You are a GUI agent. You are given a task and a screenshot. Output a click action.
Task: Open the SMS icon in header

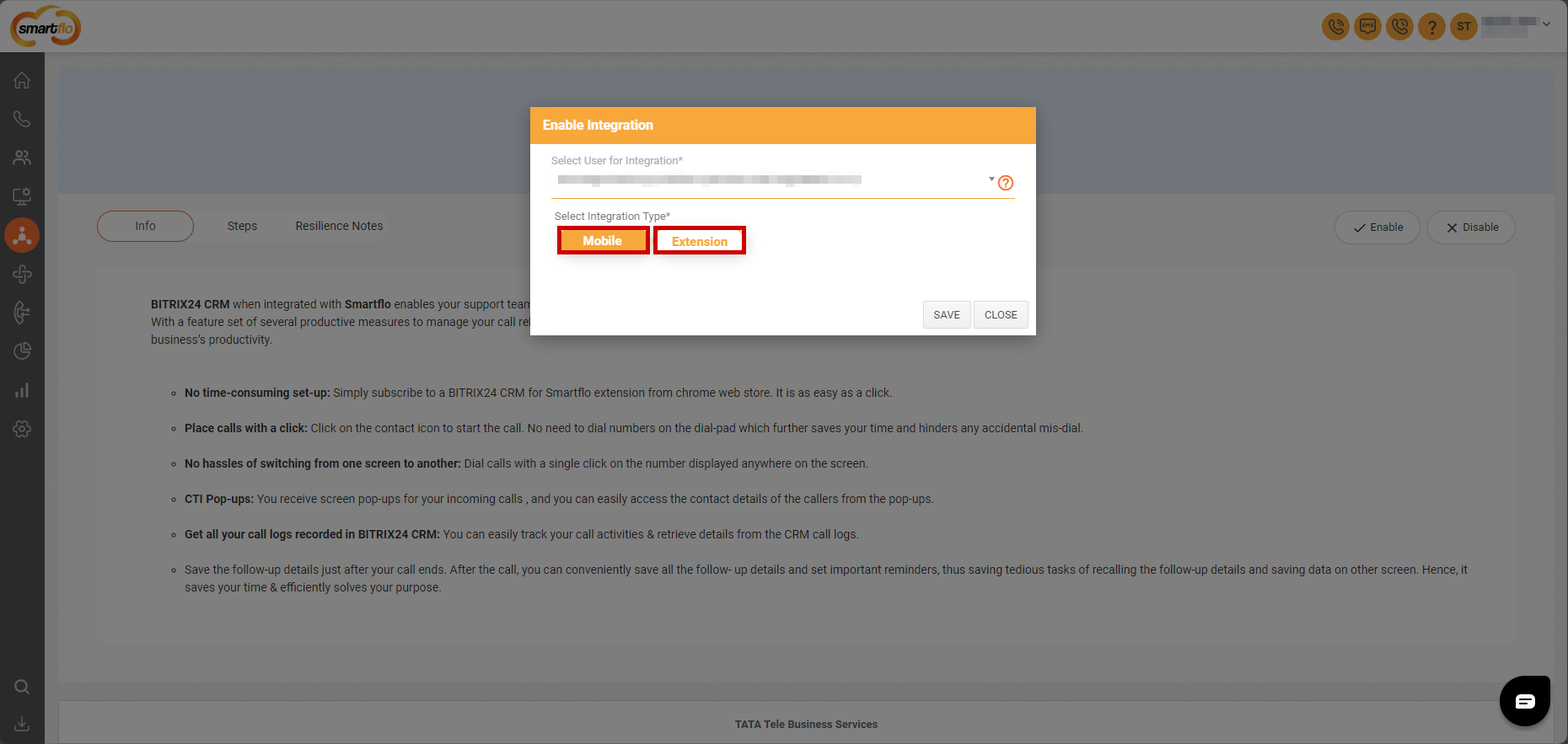tap(1367, 27)
